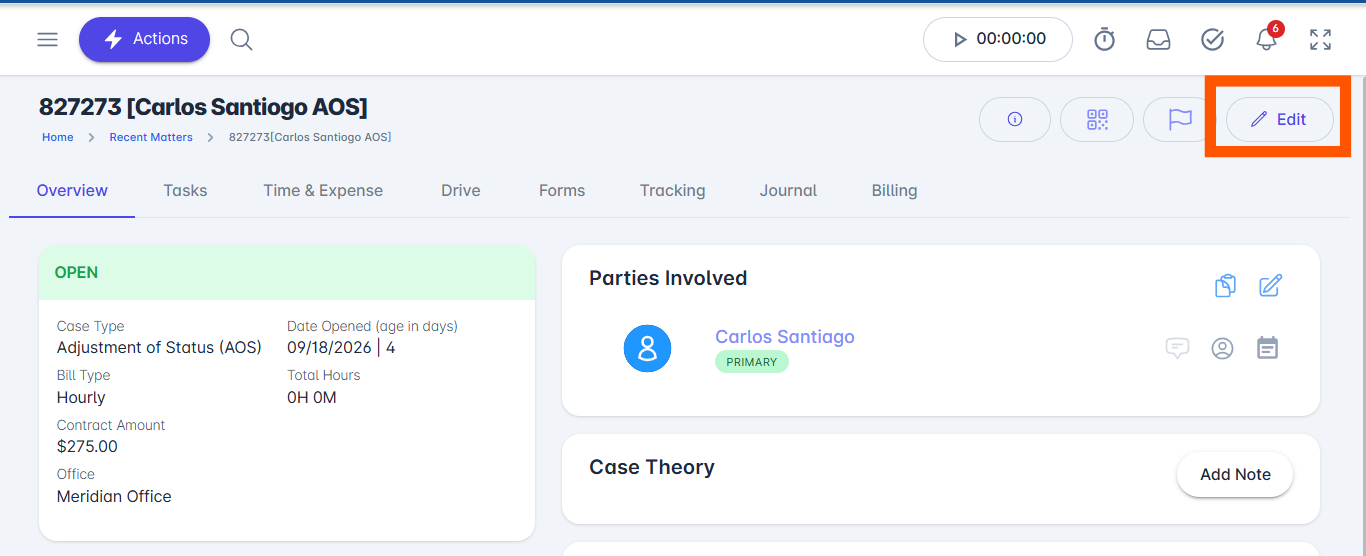Viewport: 1366px width, 556px height.
Task: Open the hamburger navigation menu
Action: coord(47,39)
